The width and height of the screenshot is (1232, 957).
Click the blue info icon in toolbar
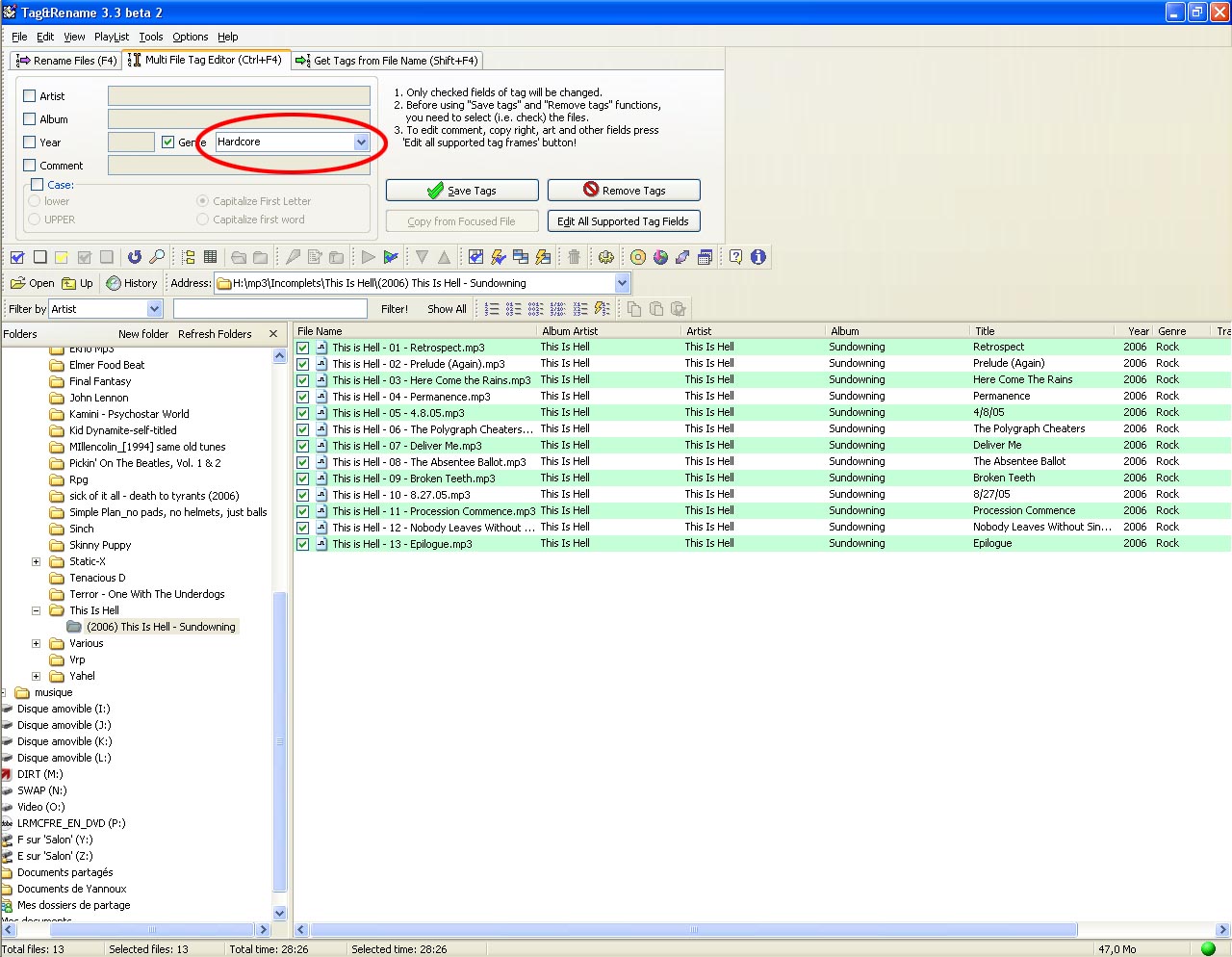[x=758, y=257]
